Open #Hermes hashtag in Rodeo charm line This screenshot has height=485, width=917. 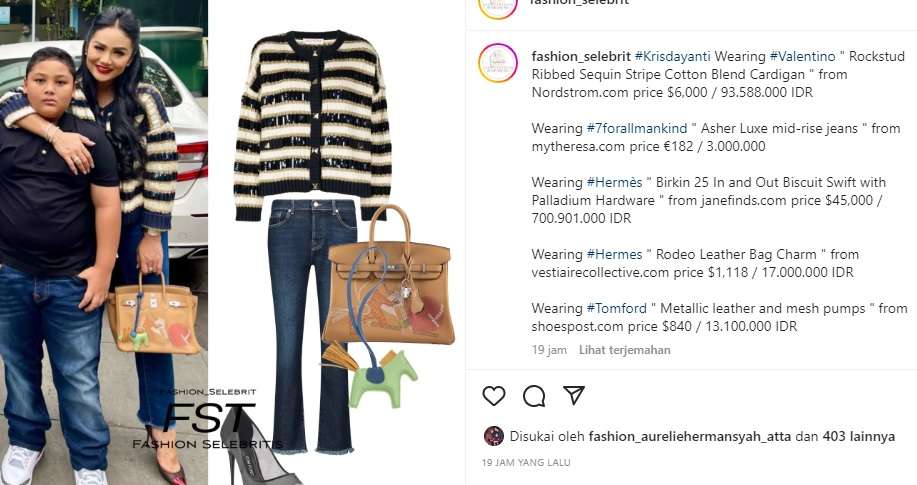pyautogui.click(x=614, y=254)
